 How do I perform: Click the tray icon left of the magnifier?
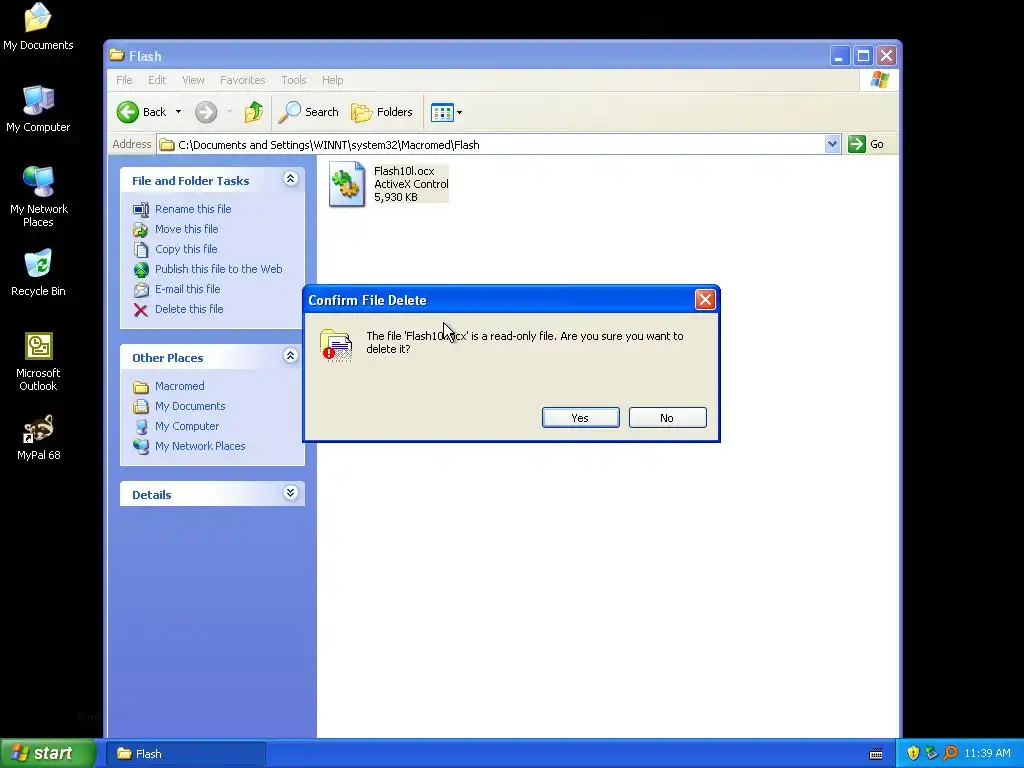tap(931, 753)
